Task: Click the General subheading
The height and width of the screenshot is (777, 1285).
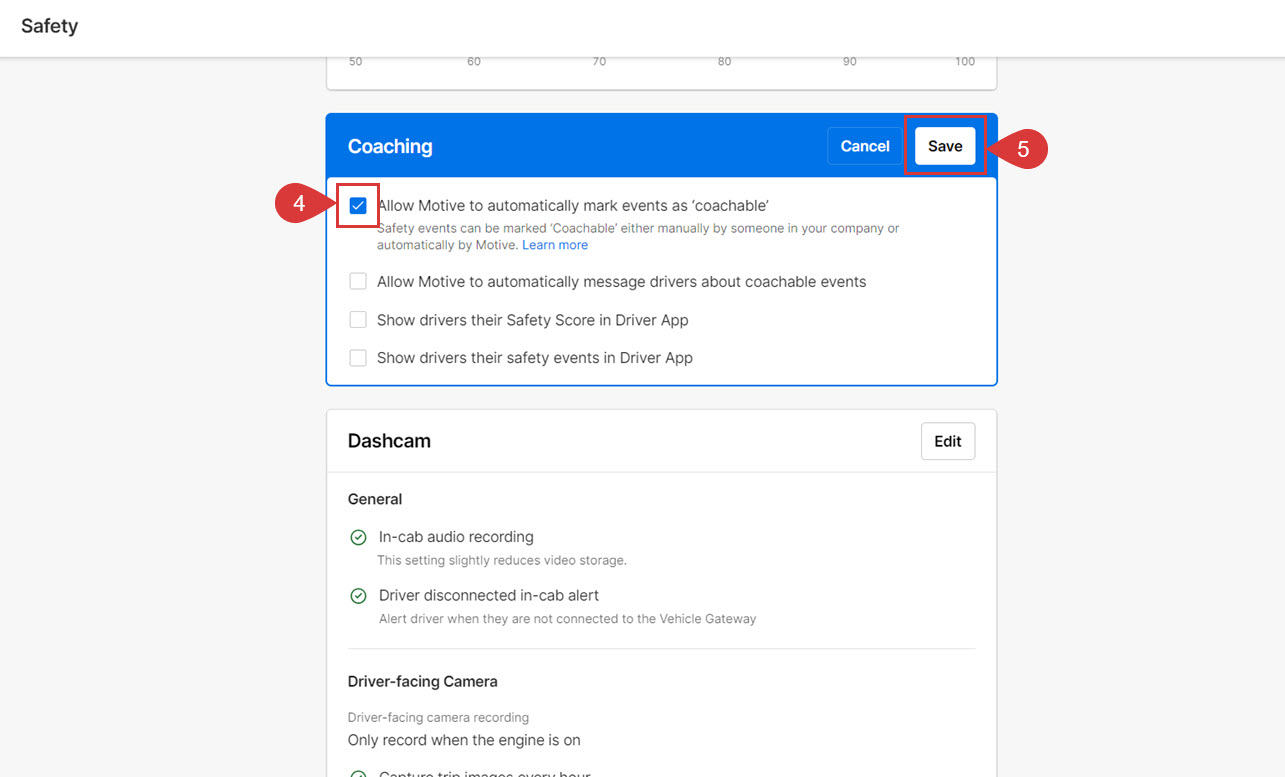Action: 375,499
